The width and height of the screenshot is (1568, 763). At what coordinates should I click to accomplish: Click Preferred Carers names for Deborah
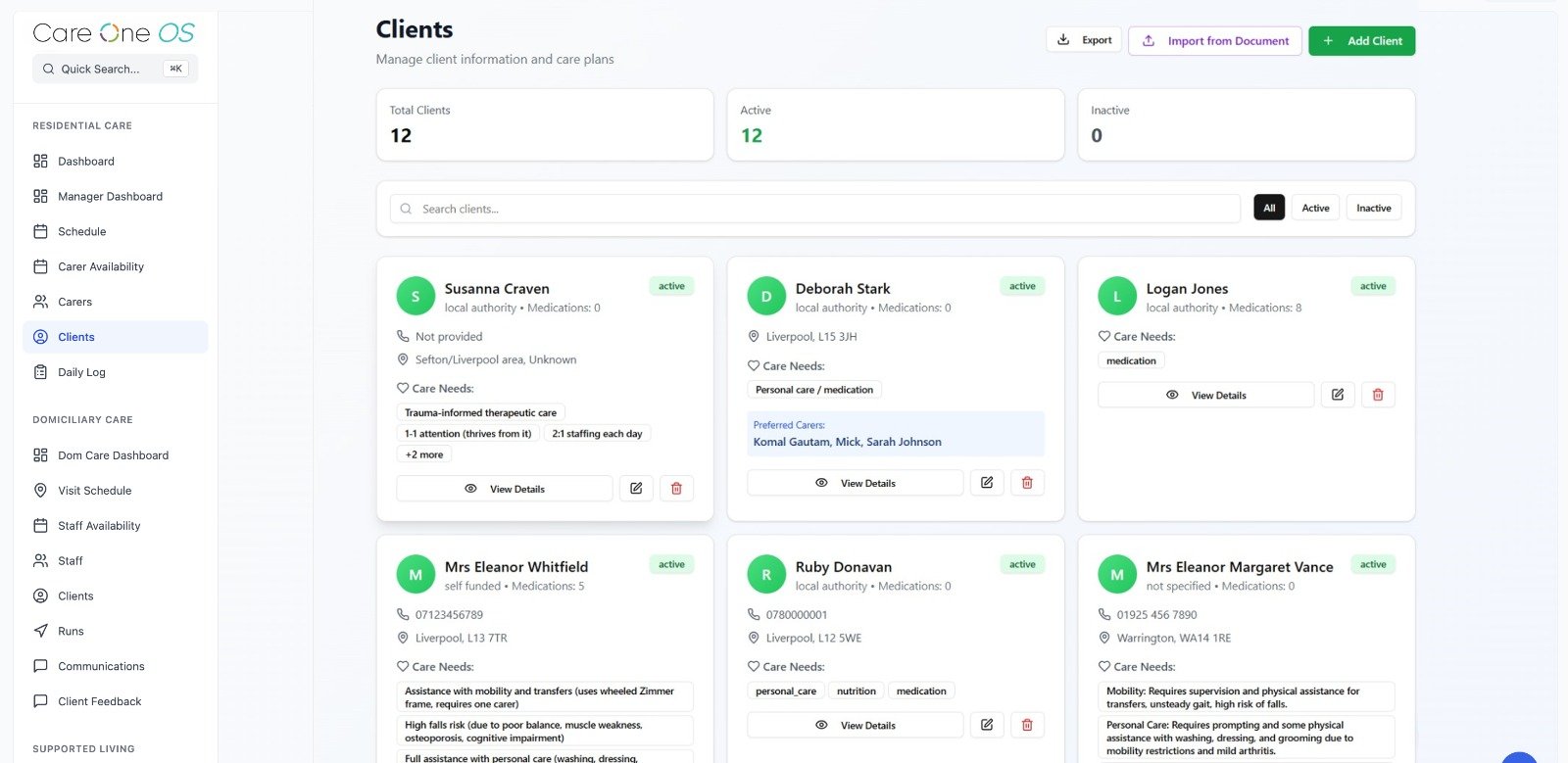click(847, 442)
